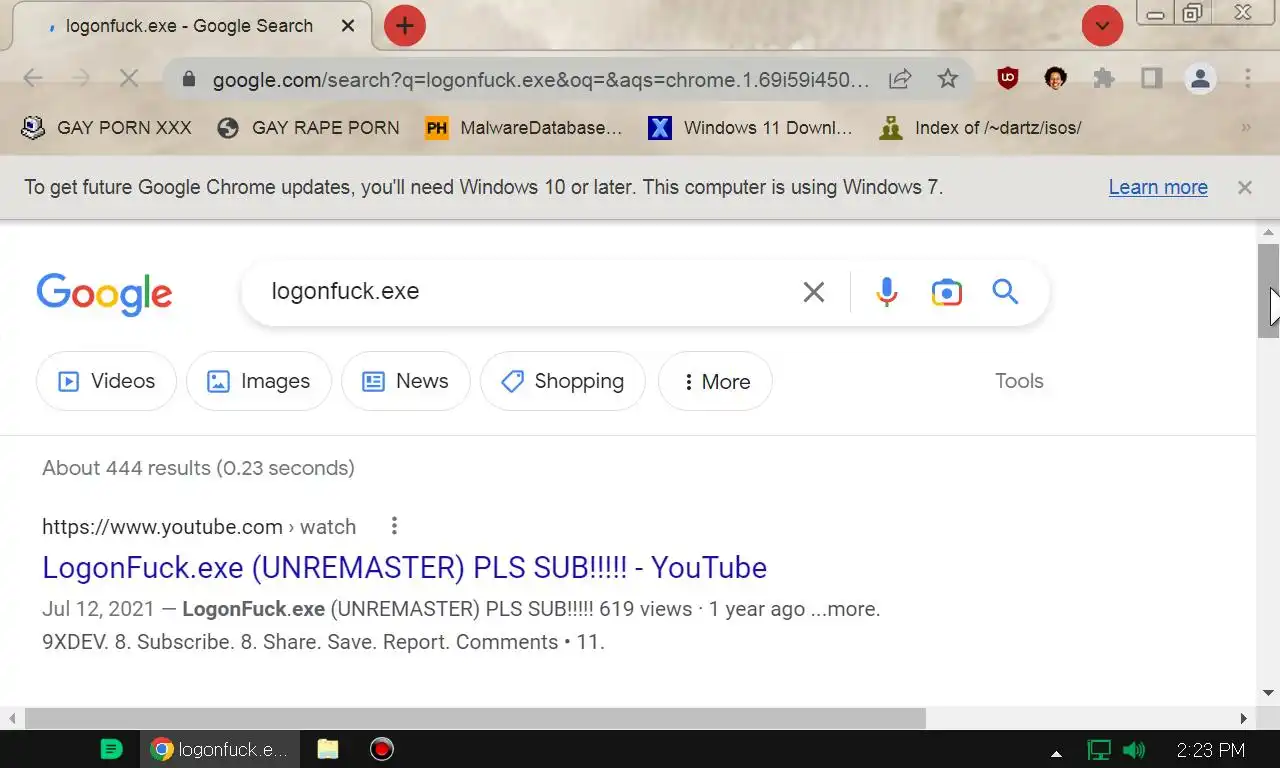Expand the More search filters
Viewport: 1280px width, 768px height.
point(715,381)
